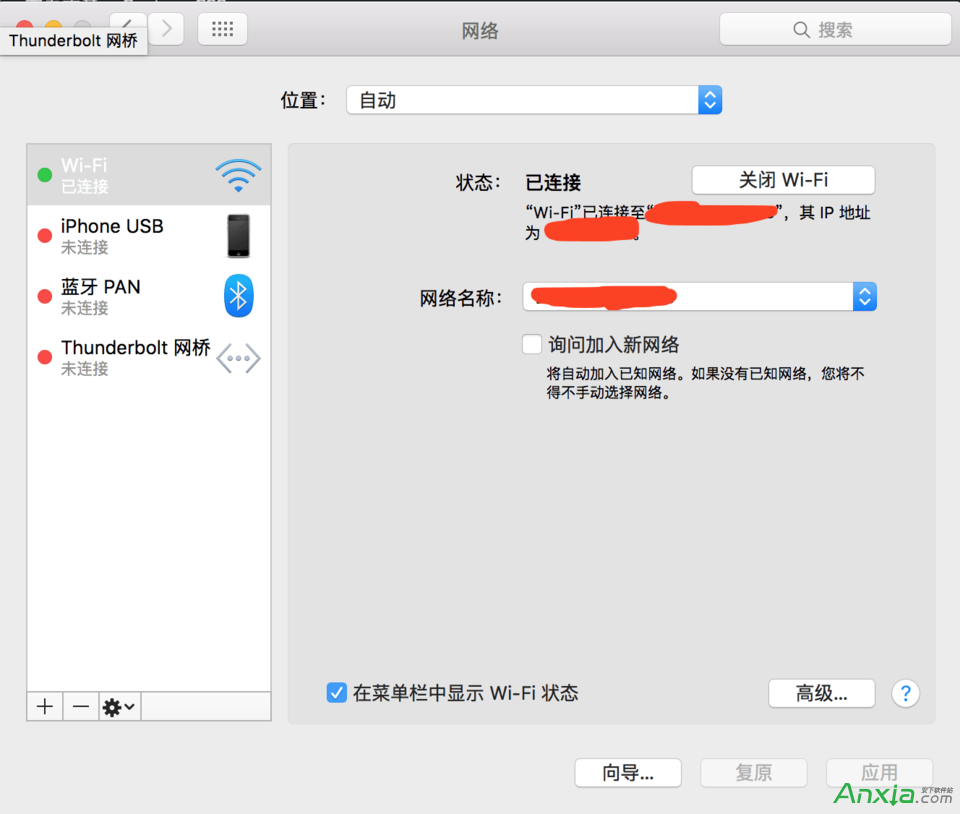Click the red status dot beside 蓝牙 PAN
The image size is (960, 814).
coord(45,296)
